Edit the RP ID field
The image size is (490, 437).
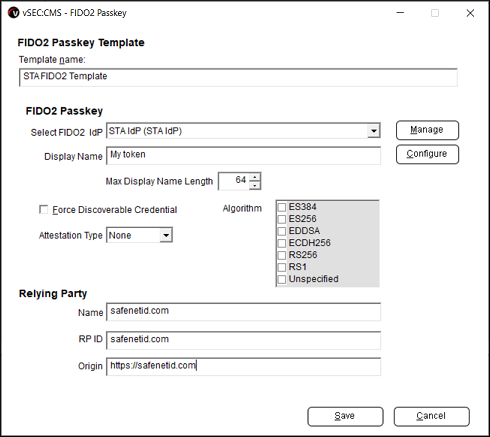point(243,340)
